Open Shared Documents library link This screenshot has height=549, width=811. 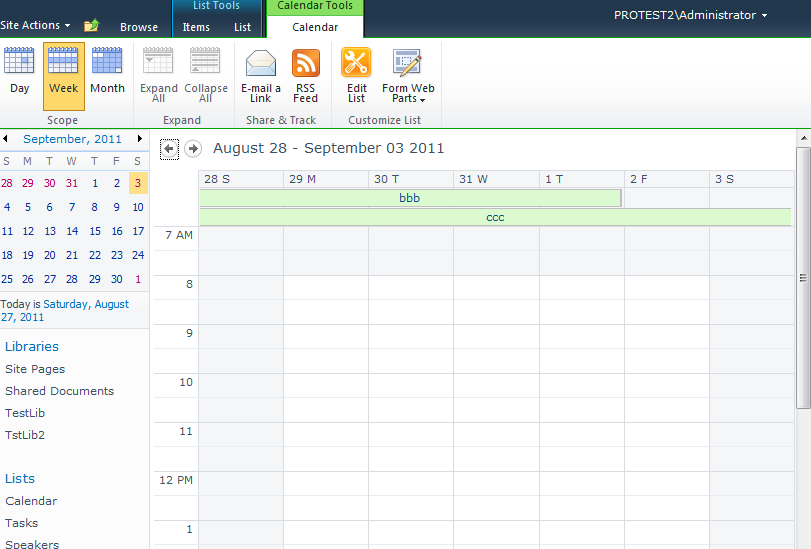point(59,391)
